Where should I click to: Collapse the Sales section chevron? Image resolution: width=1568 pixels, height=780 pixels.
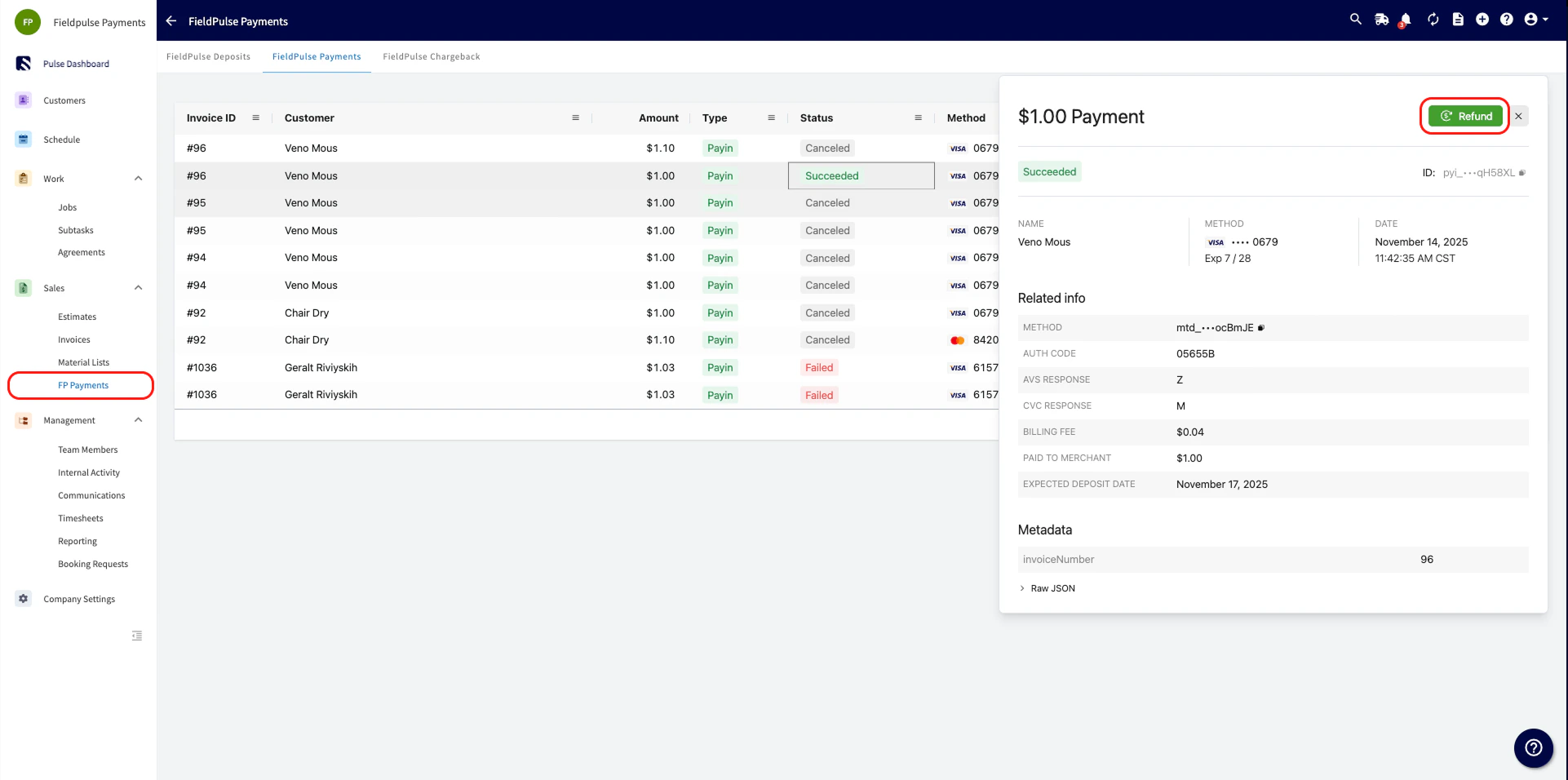pos(138,288)
